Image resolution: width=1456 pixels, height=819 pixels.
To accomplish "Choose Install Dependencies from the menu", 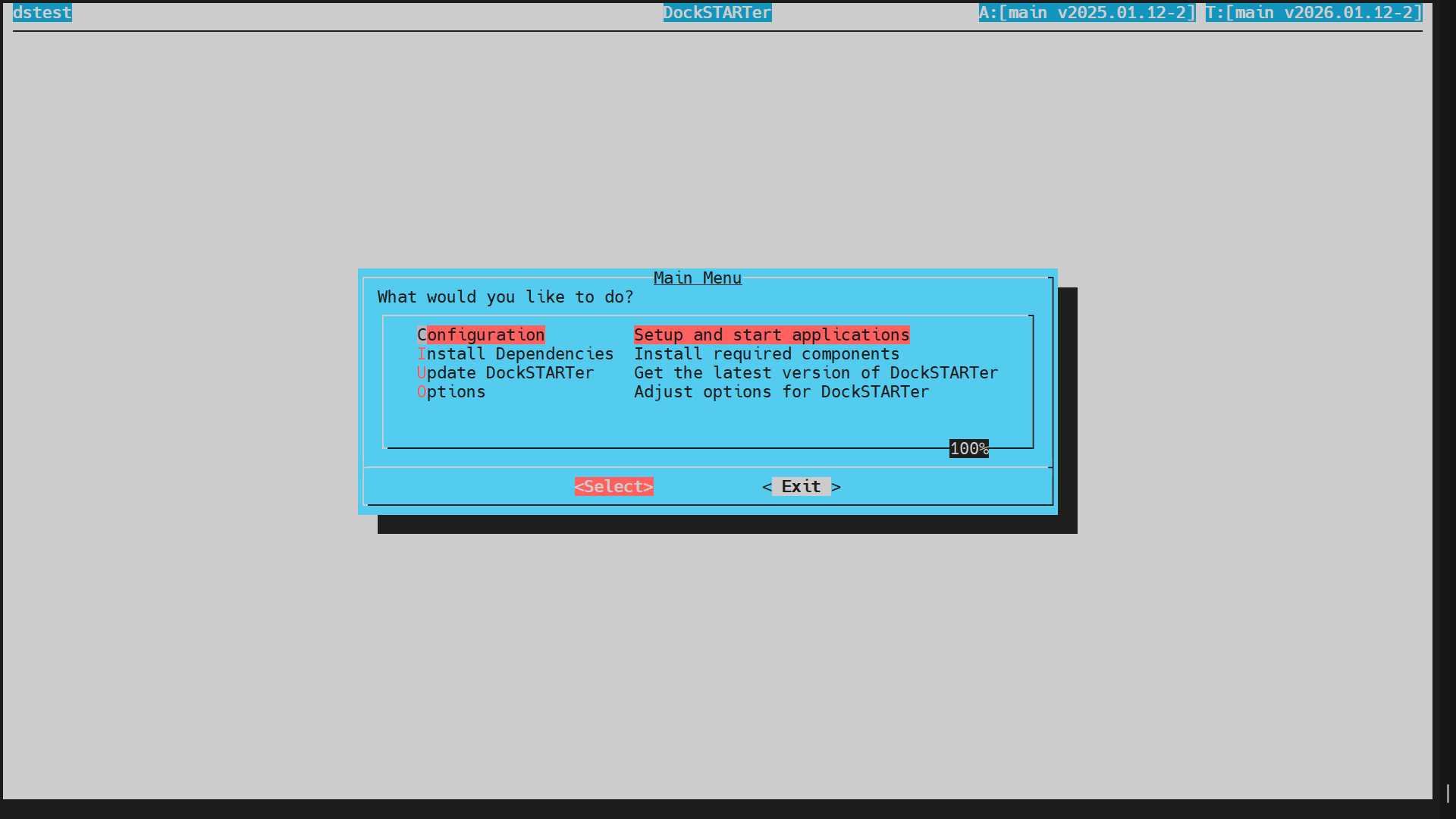I will (515, 353).
